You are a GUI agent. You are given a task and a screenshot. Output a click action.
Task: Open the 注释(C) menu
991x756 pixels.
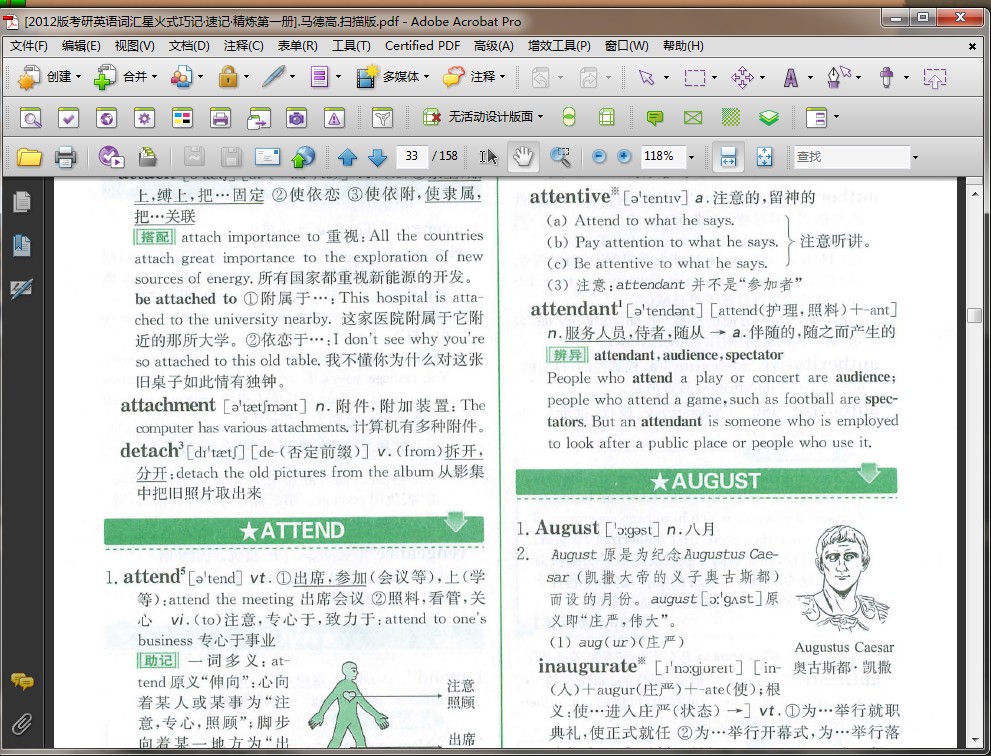click(x=243, y=46)
